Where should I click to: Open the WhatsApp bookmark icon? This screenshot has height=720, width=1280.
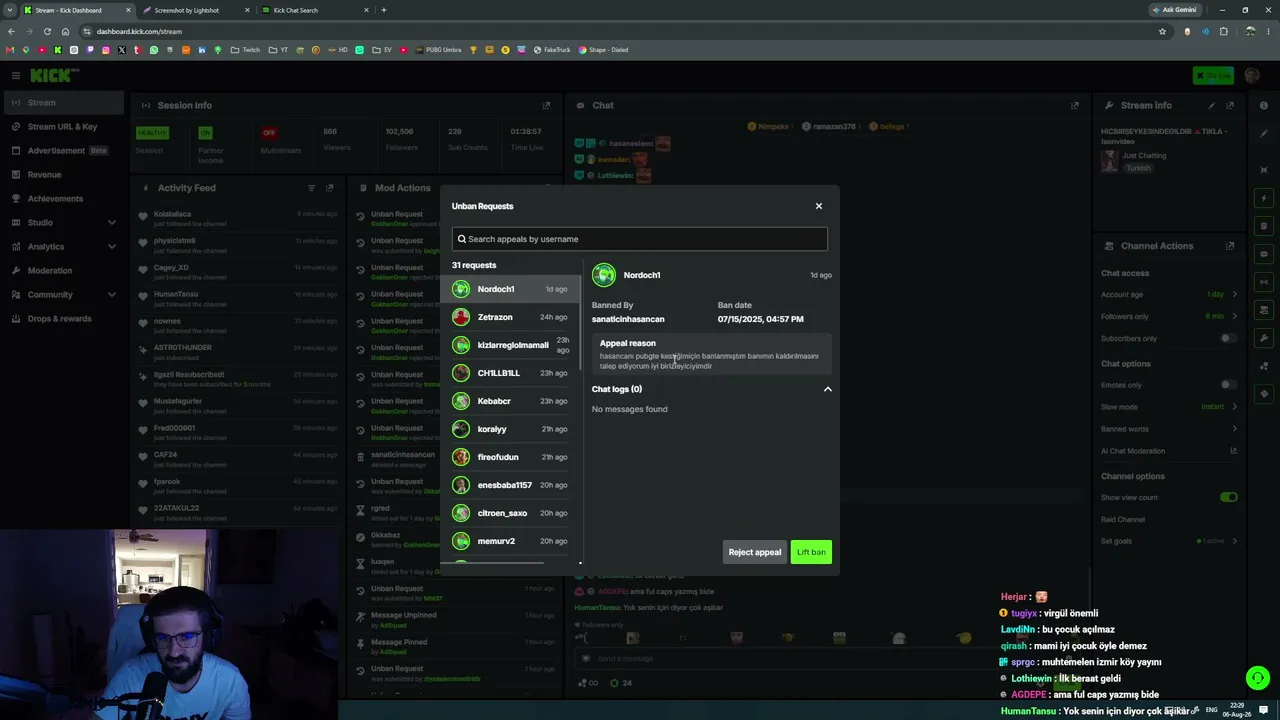154,50
